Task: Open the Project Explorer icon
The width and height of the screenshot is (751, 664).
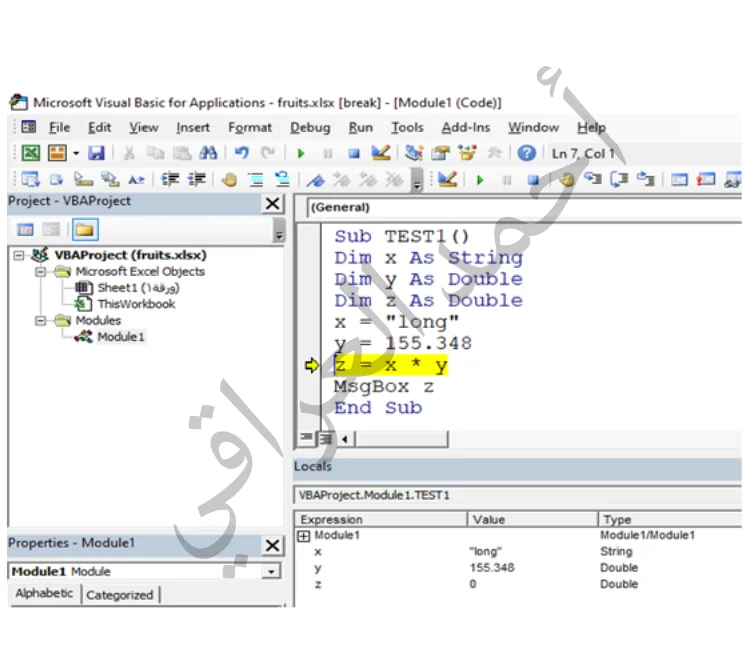Action: [x=414, y=153]
